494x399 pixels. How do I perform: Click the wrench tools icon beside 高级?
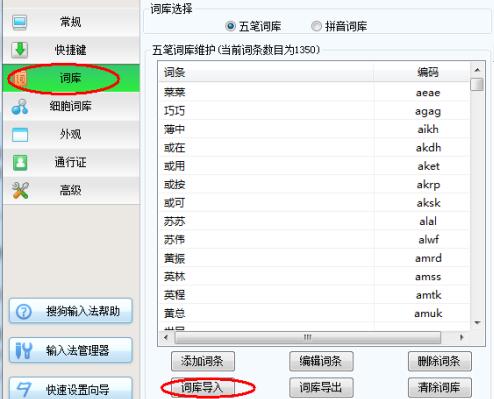coord(20,191)
